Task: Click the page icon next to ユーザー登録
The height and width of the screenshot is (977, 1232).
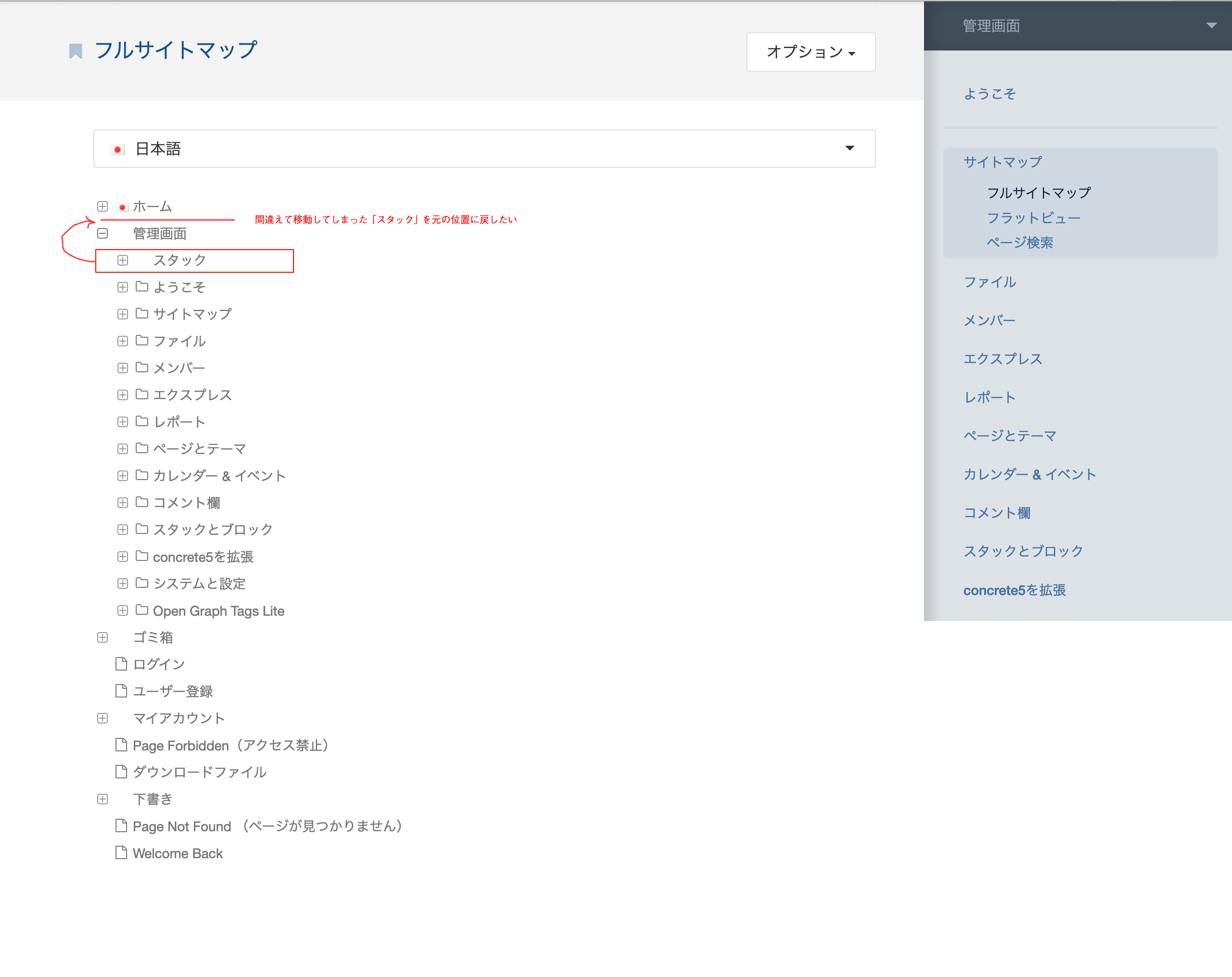Action: (121, 691)
